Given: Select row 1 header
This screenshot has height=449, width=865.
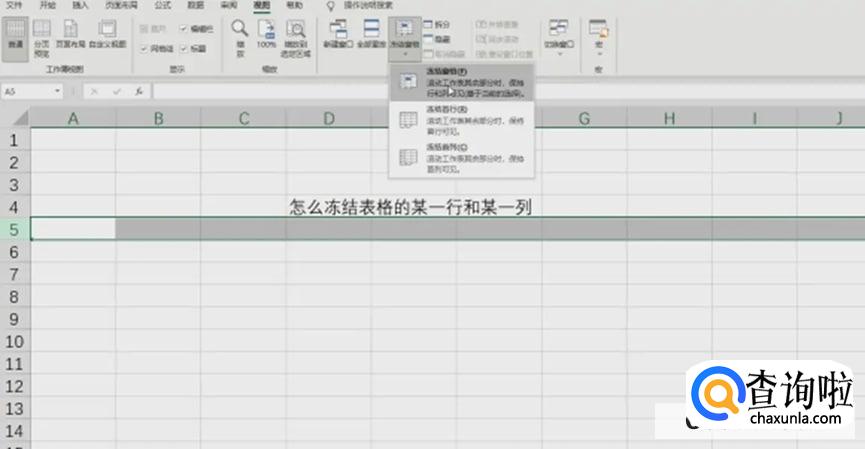Looking at the screenshot, I should pos(14,140).
